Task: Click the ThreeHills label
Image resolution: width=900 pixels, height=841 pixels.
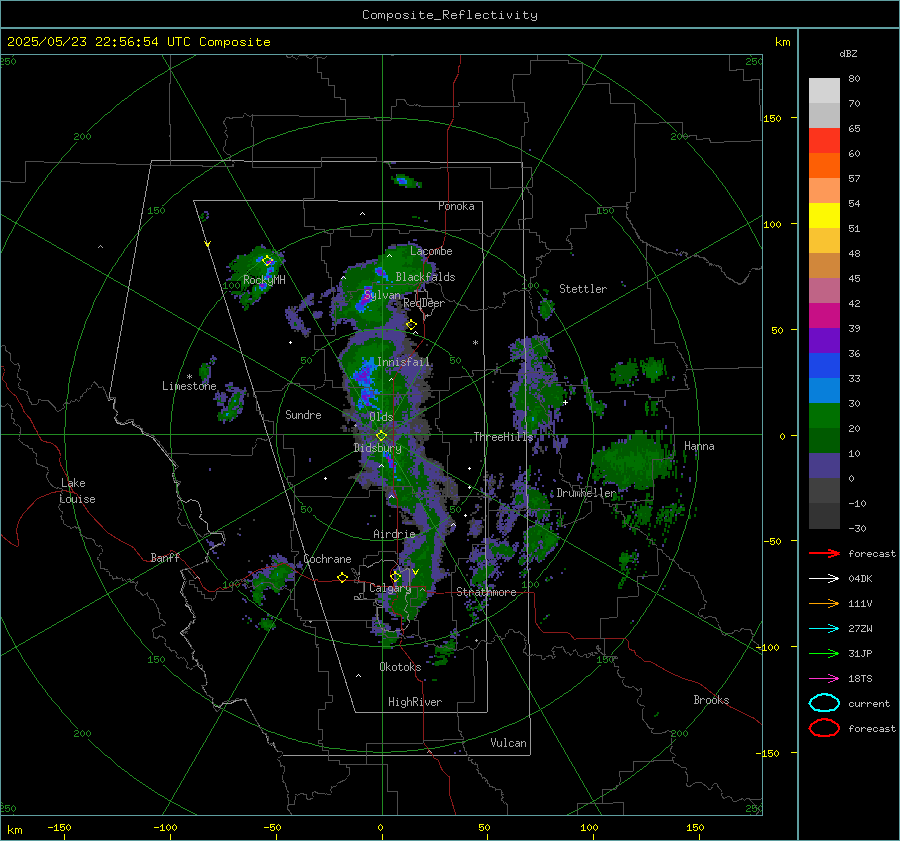Action: 503,437
